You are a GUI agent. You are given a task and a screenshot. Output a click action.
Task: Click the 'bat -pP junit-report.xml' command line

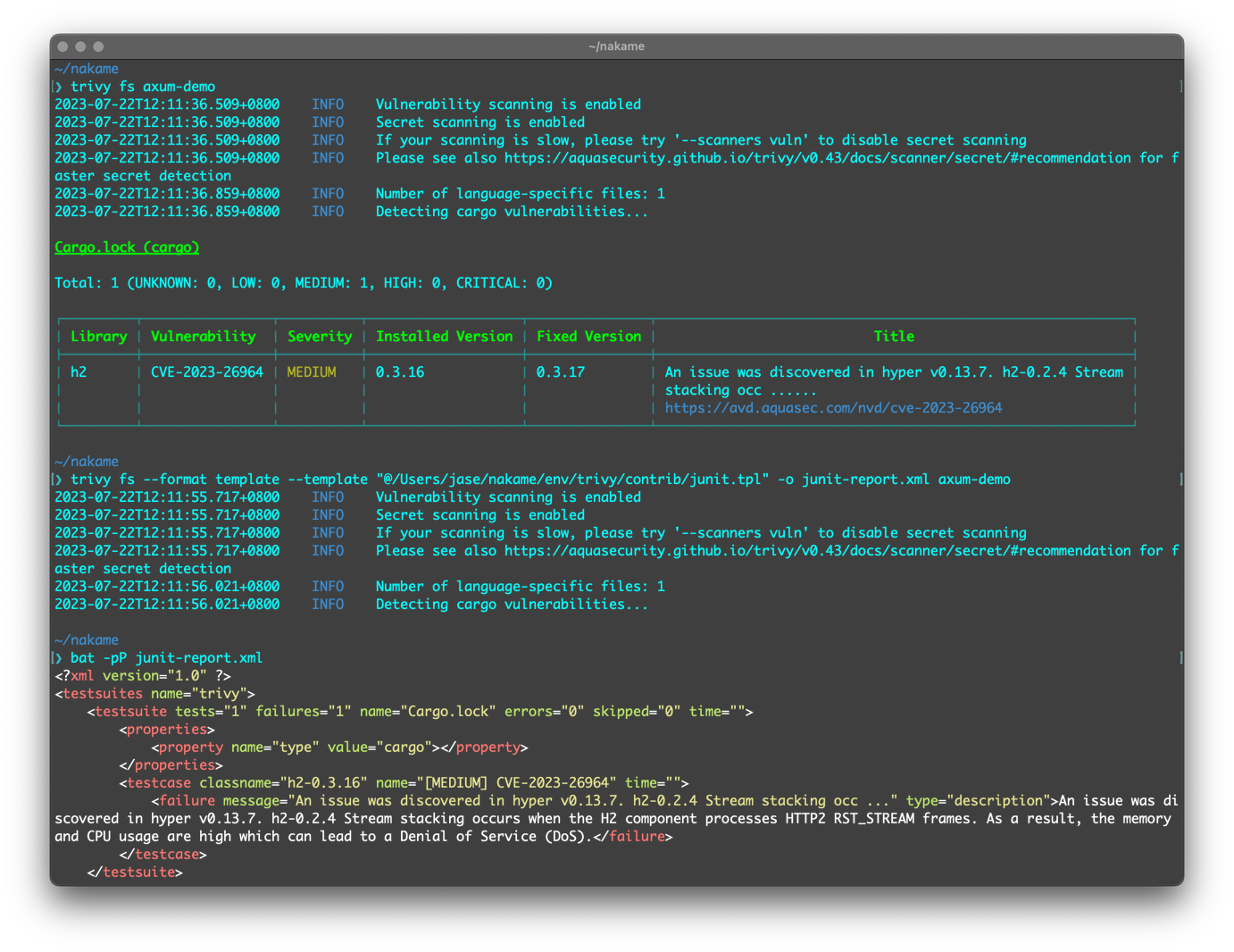point(166,658)
